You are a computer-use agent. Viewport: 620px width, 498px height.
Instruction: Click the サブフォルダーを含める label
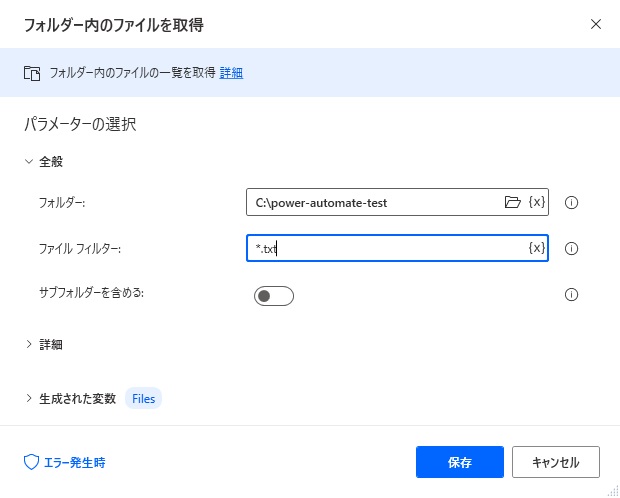(91, 293)
